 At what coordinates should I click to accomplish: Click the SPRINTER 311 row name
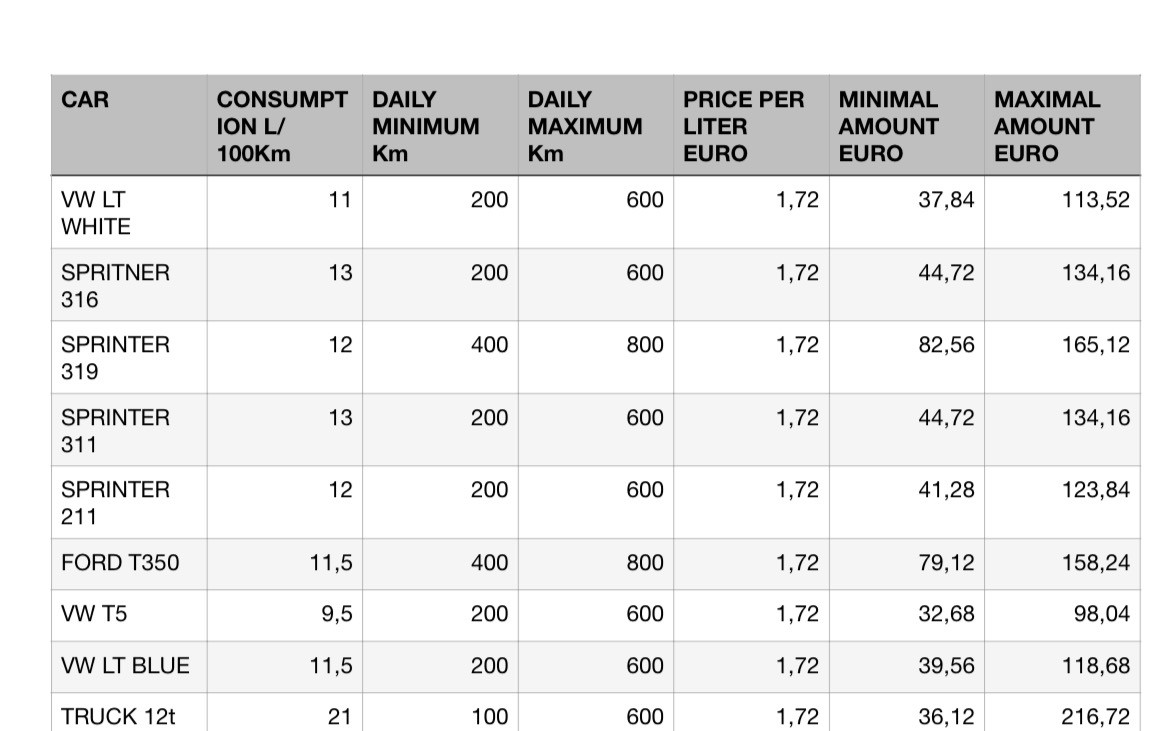click(129, 430)
